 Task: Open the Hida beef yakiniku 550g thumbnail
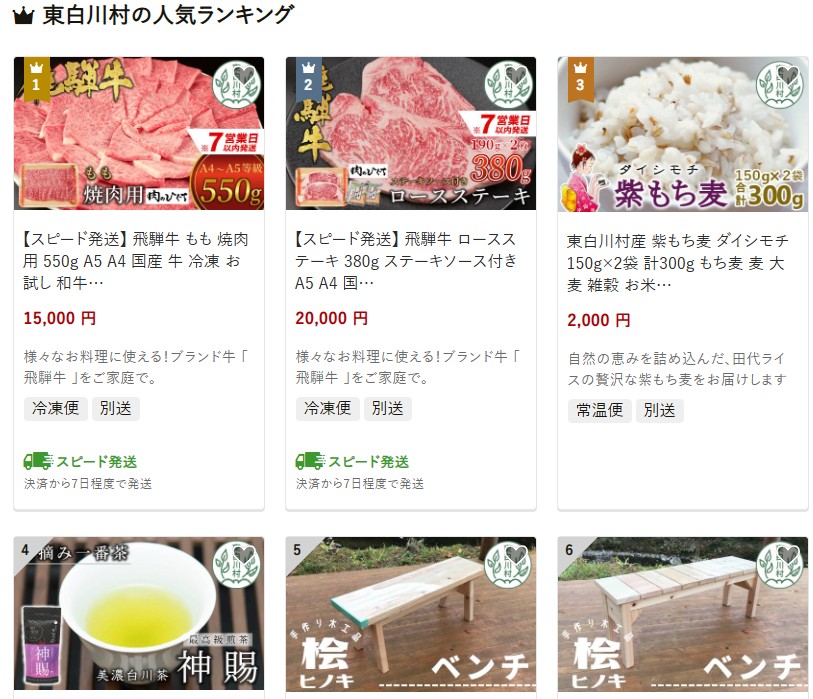(139, 134)
